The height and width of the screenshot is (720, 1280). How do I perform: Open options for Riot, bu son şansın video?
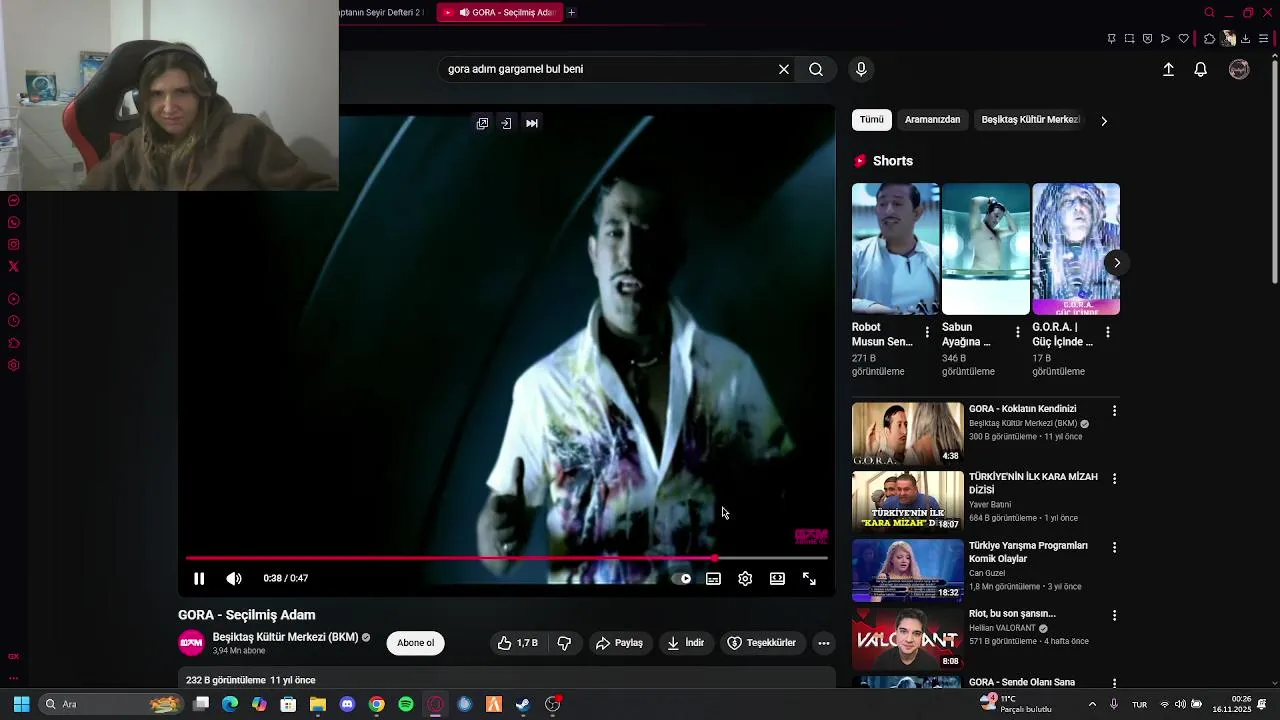pos(1114,616)
